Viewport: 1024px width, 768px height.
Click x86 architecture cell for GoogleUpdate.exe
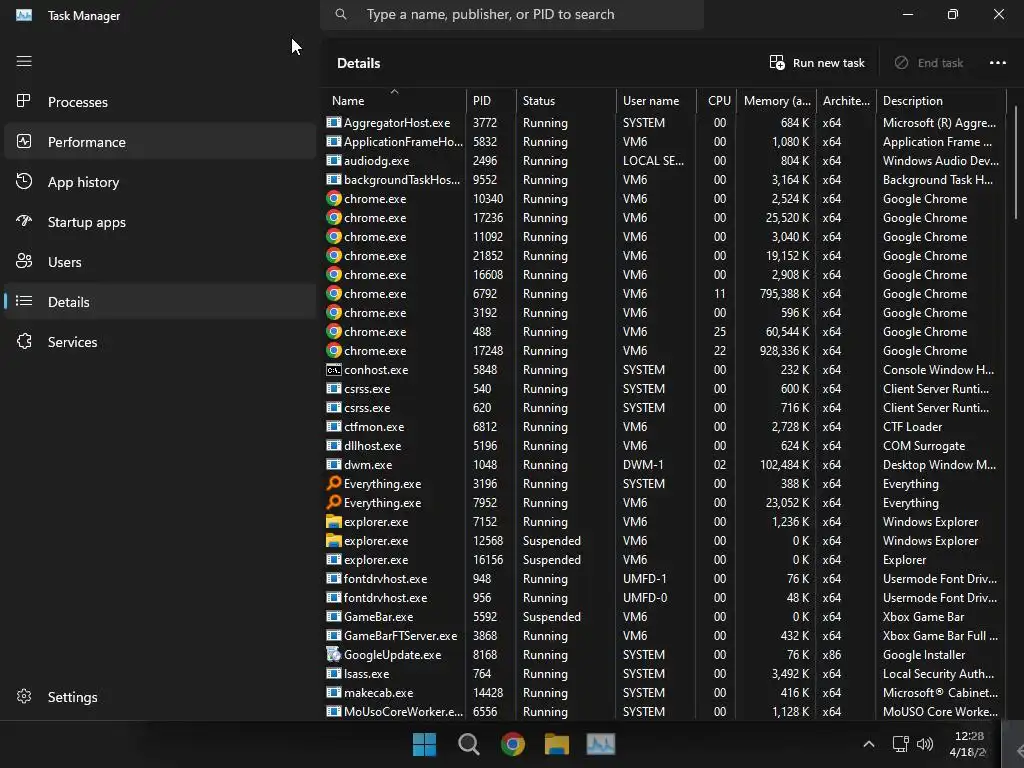click(831, 654)
